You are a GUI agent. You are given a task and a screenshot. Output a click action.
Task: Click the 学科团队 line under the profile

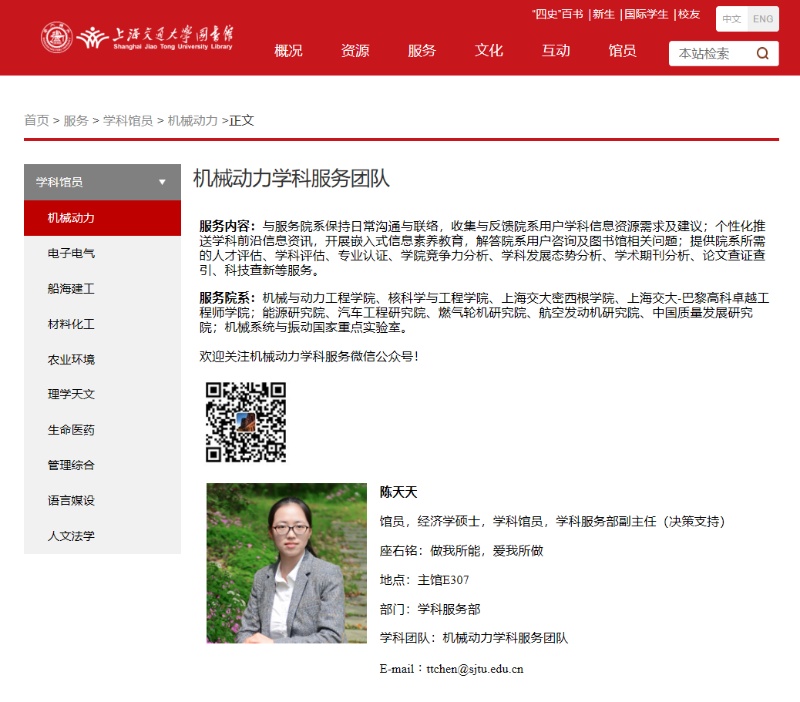(474, 638)
